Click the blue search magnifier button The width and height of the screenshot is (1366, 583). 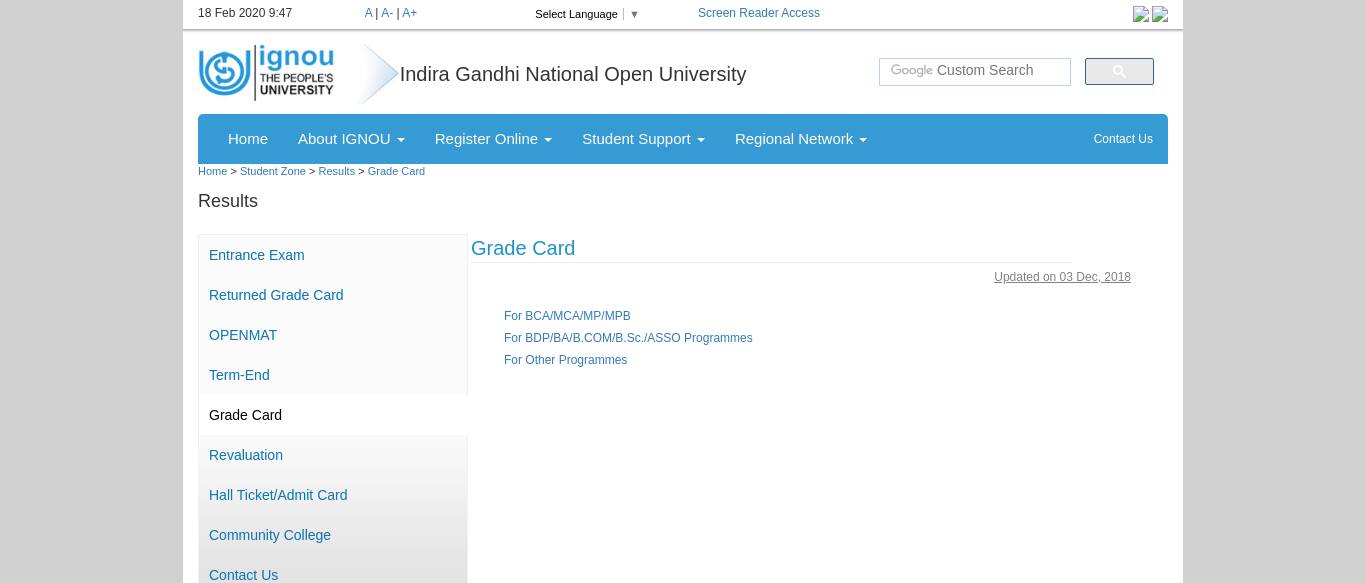[x=1118, y=71]
